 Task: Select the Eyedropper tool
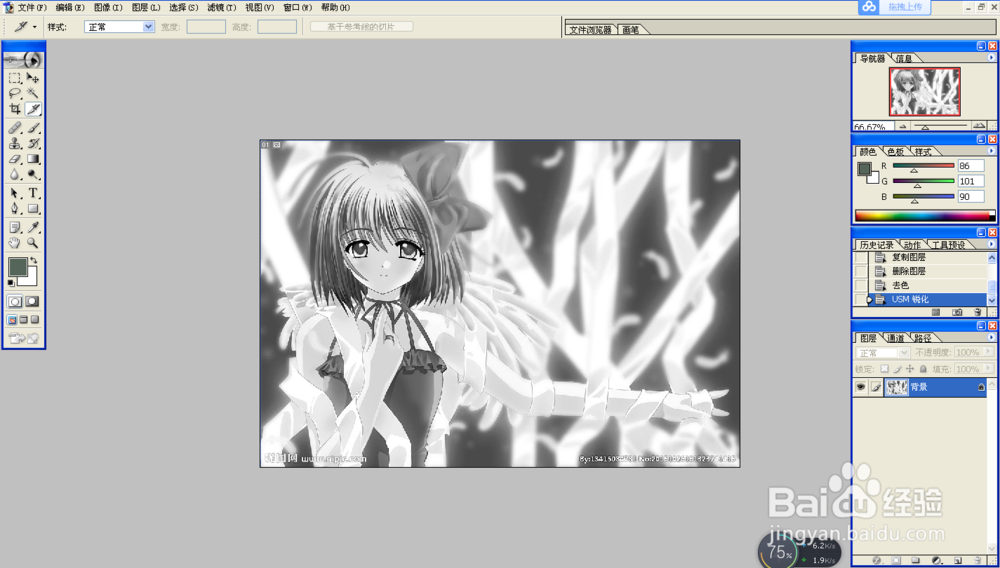coord(33,227)
